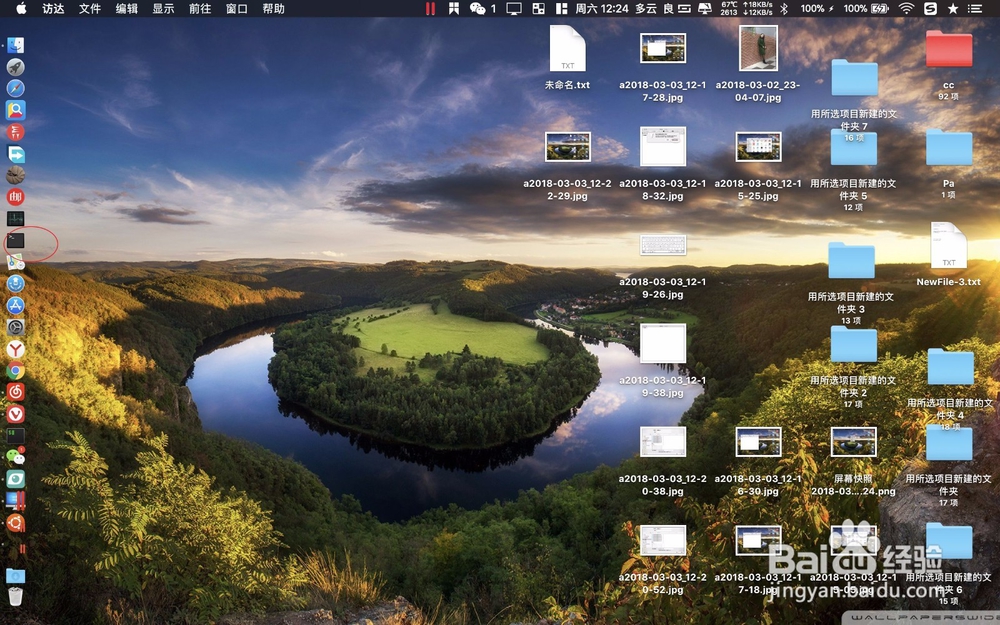Select photo a2018-03-02_23-04-07.jpg
Image resolution: width=1000 pixels, height=625 pixels.
tap(758, 48)
